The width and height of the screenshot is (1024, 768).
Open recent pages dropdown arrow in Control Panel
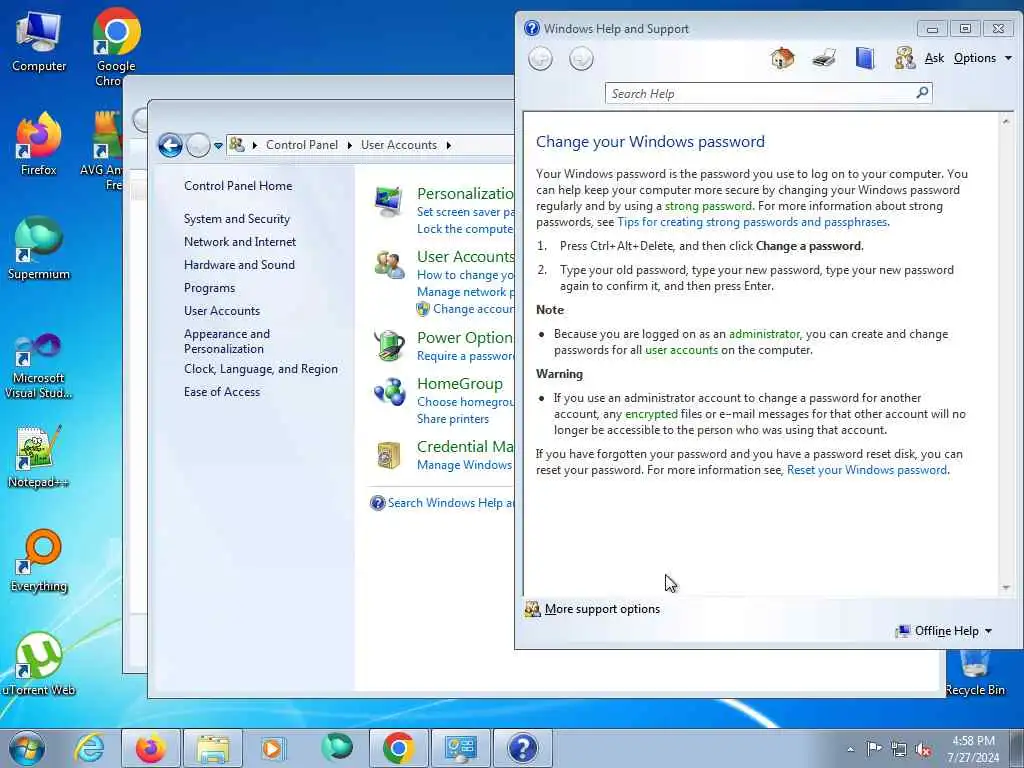pos(218,146)
